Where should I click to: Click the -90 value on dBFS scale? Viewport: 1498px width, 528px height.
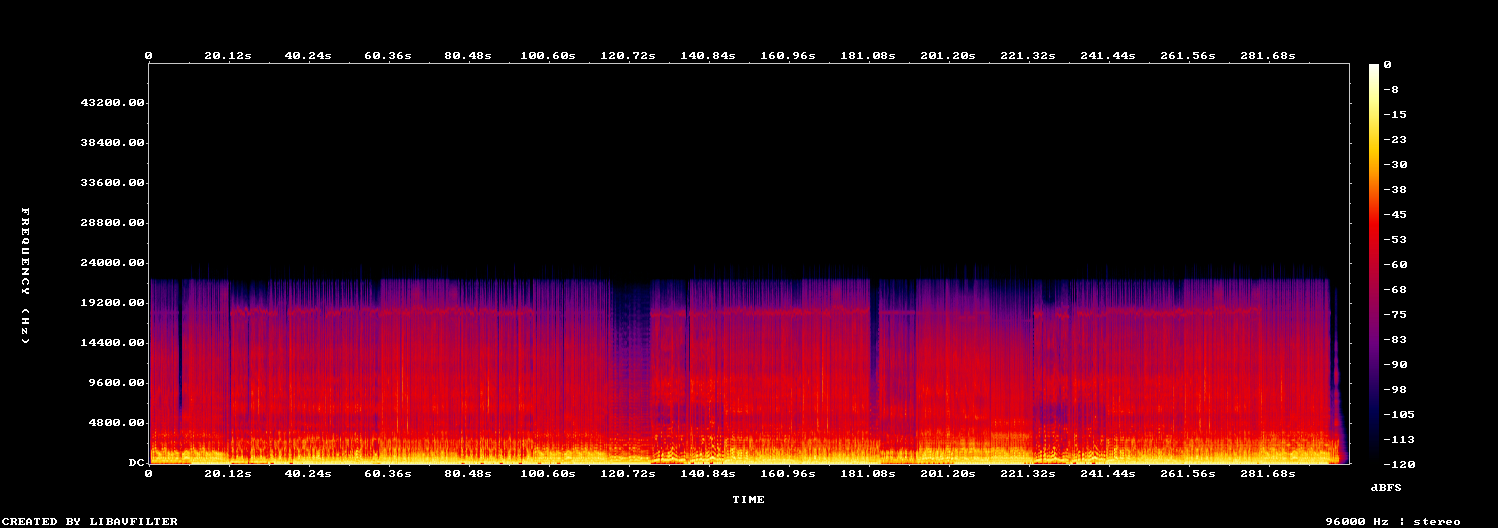[x=1397, y=365]
